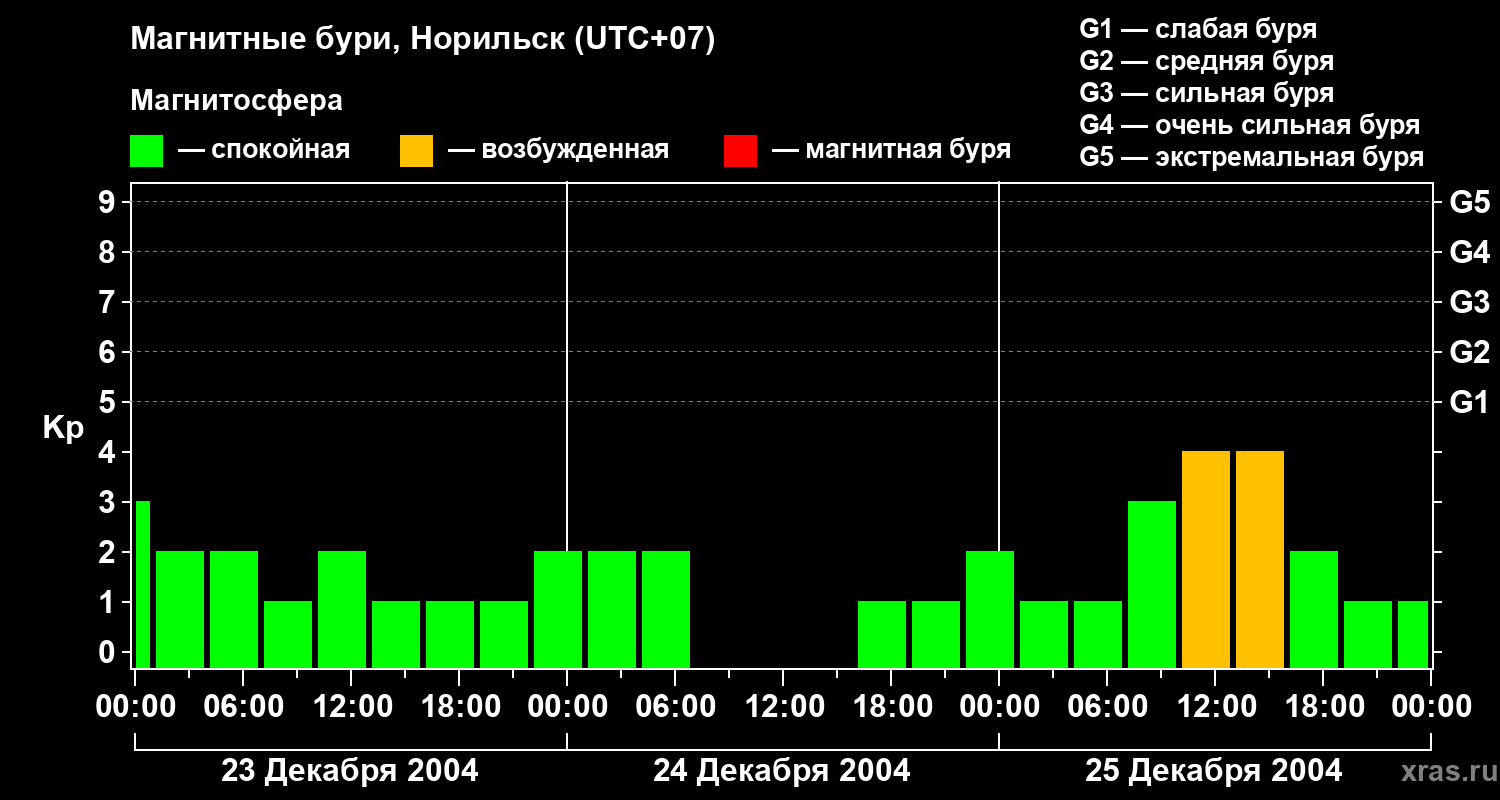Click the green Kp 3 bar on 25 December
The height and width of the screenshot is (800, 1500).
(1152, 584)
